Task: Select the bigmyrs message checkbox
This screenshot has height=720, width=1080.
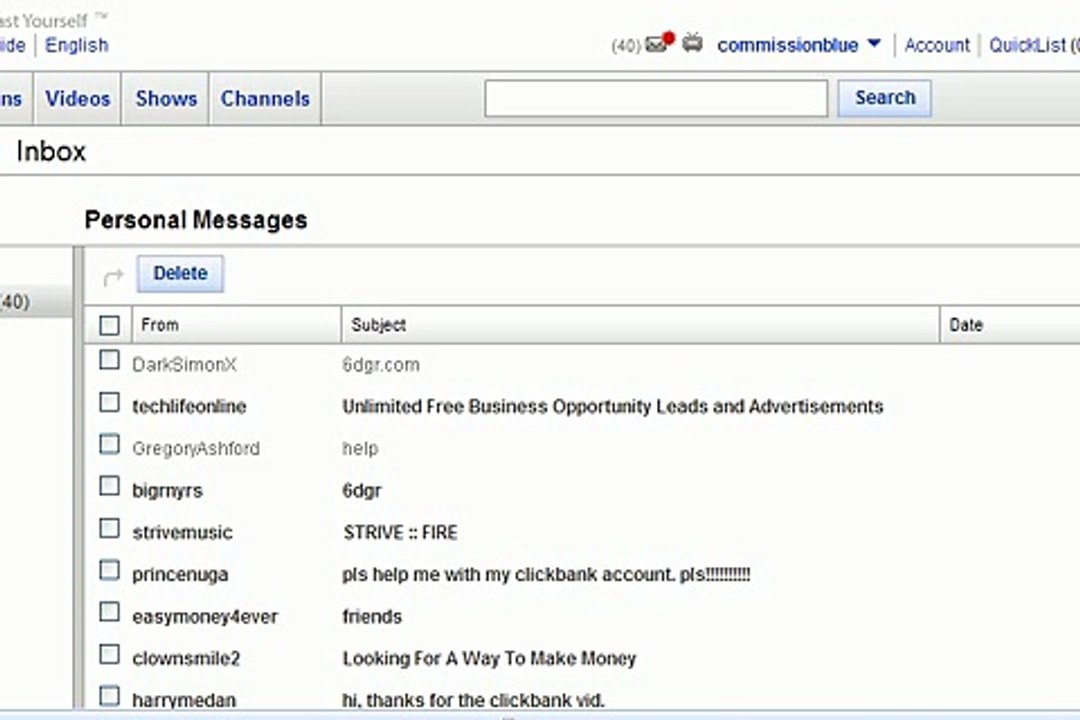Action: (x=109, y=486)
